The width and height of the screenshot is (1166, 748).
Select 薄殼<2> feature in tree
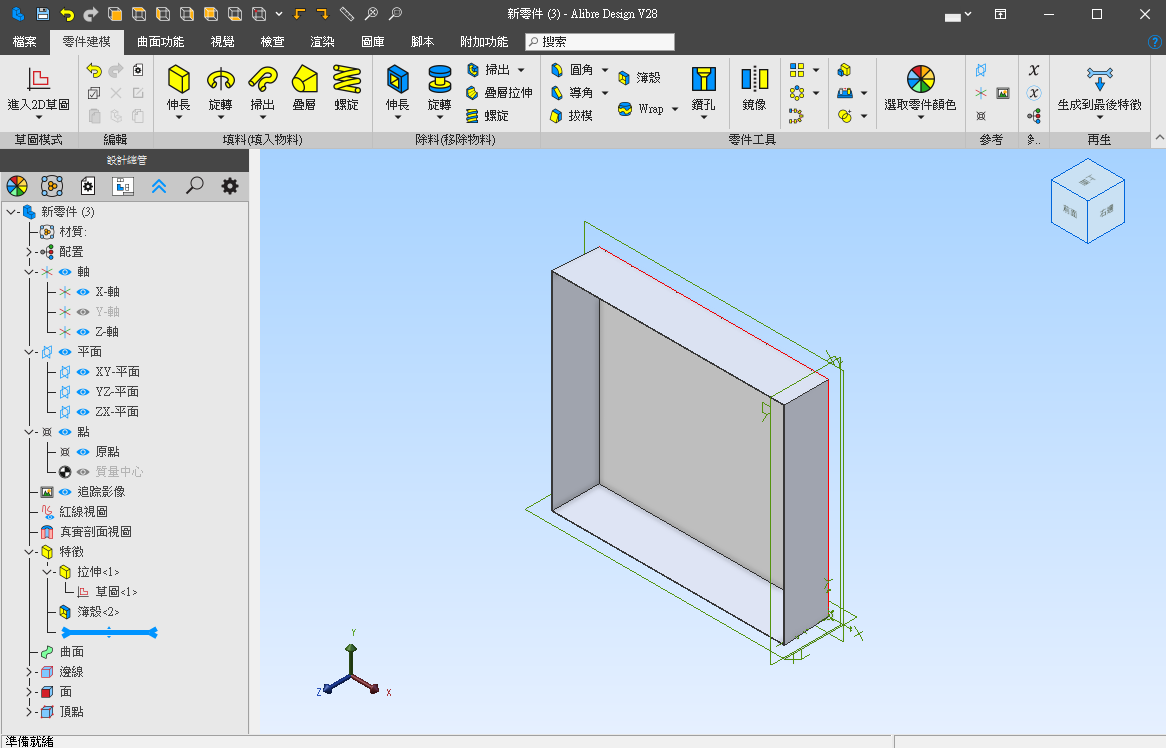[98, 612]
